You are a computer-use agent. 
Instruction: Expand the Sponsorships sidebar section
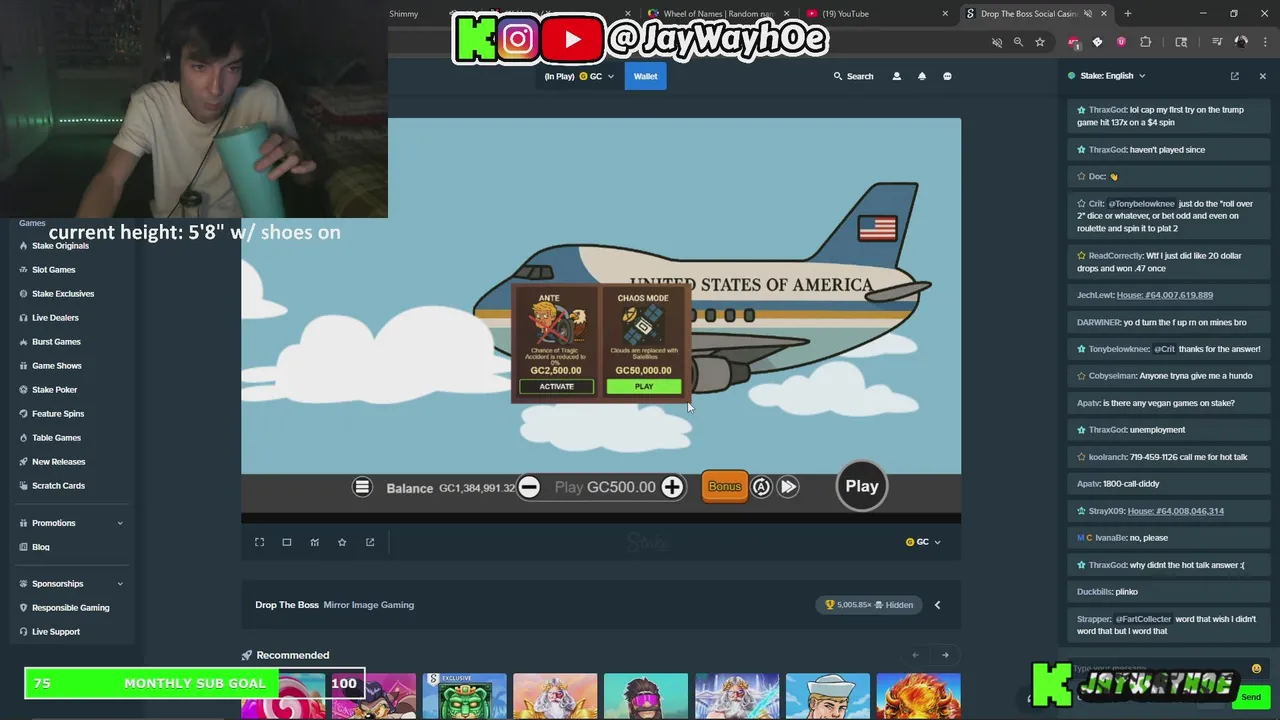[x=70, y=584]
